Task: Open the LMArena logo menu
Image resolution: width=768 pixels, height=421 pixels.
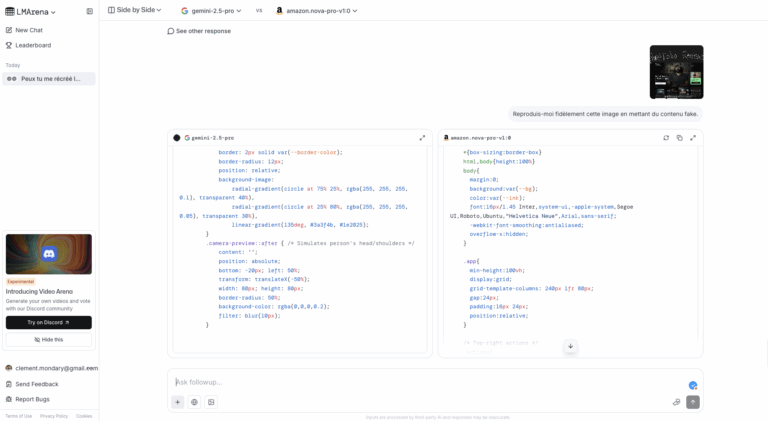Action: click(x=30, y=11)
